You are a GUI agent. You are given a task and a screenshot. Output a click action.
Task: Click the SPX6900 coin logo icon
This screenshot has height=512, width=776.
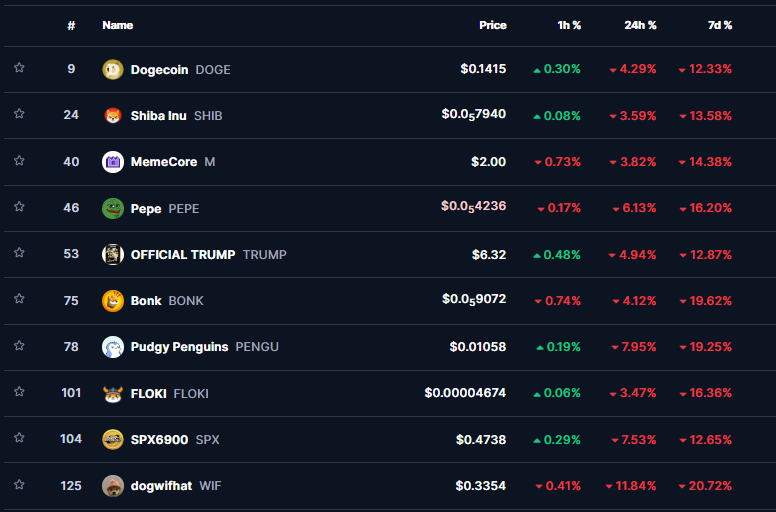click(x=113, y=439)
